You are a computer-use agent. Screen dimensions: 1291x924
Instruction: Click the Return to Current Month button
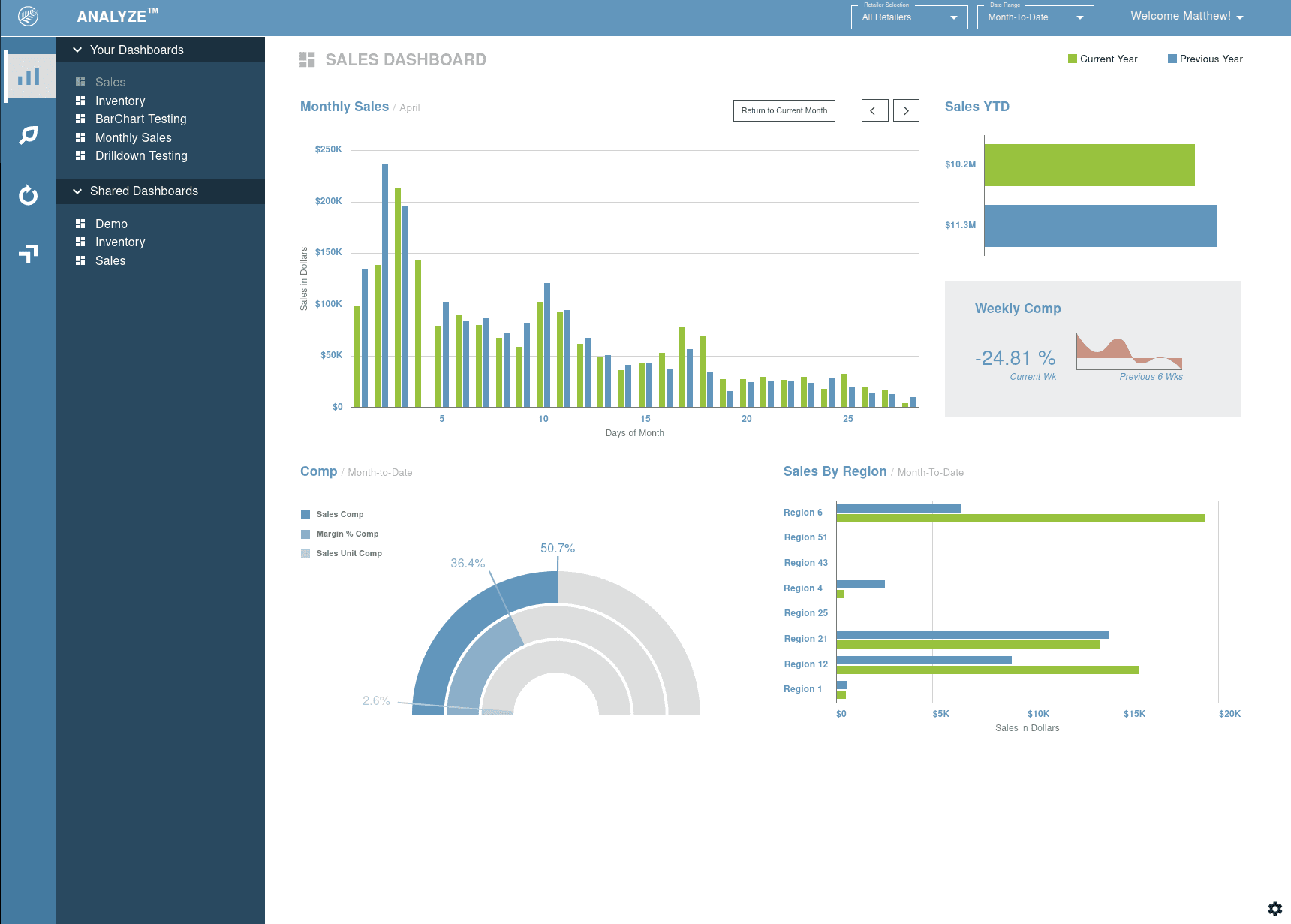click(x=784, y=110)
